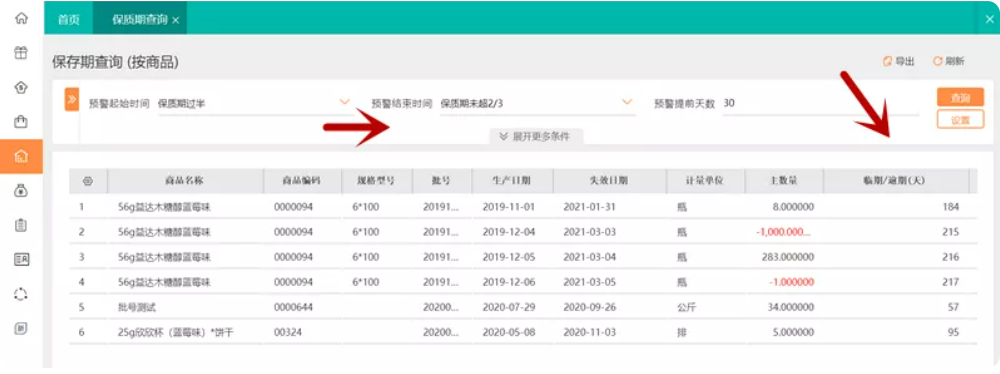The image size is (1000, 374).
Task: Click the 刷新 refresh button
Action: pos(949,61)
